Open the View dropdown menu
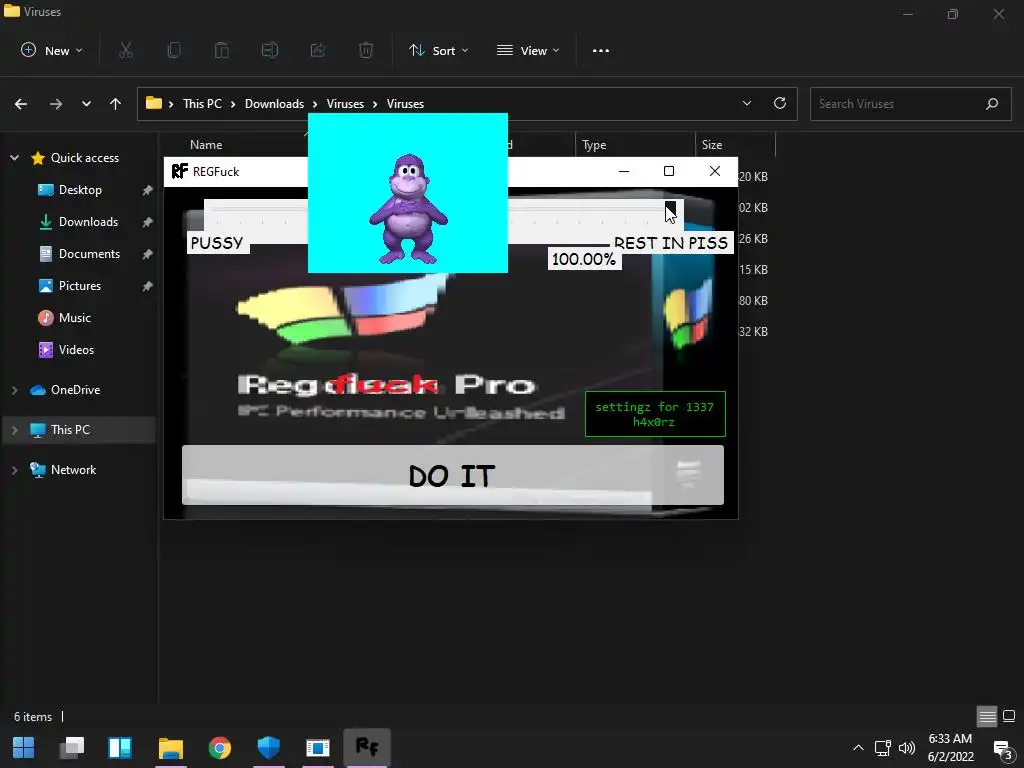 [528, 50]
